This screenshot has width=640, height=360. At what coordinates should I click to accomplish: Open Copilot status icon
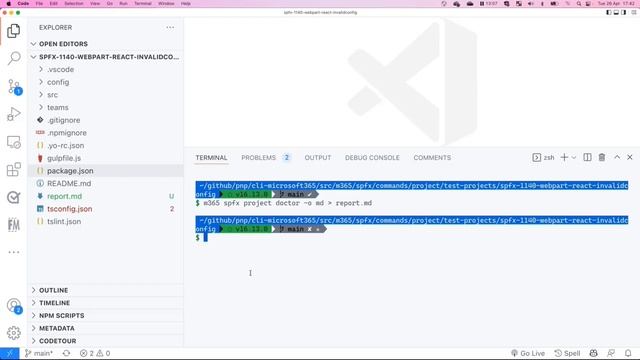[593, 353]
